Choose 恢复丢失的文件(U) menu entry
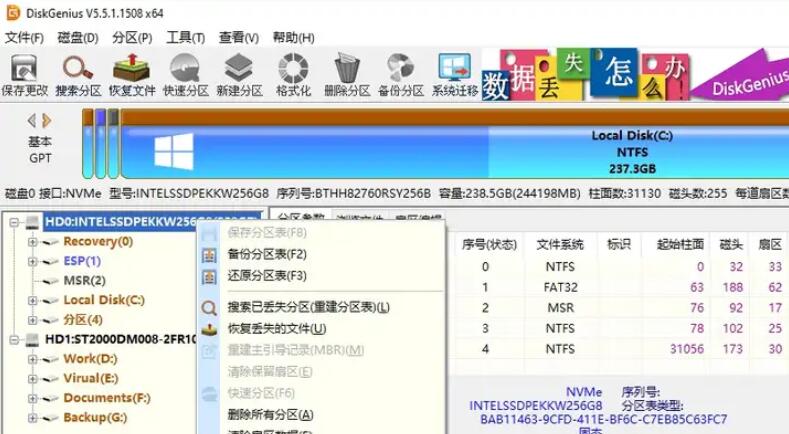Screen dimensions: 789x434 pyautogui.click(x=277, y=329)
